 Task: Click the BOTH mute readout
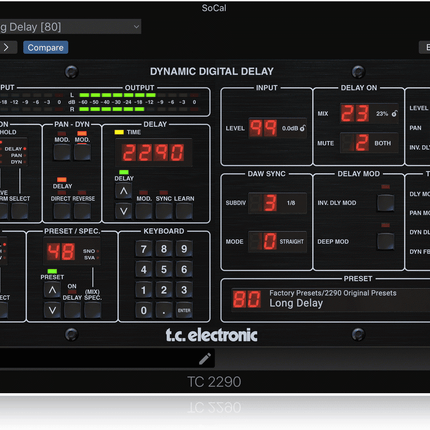click(x=383, y=143)
